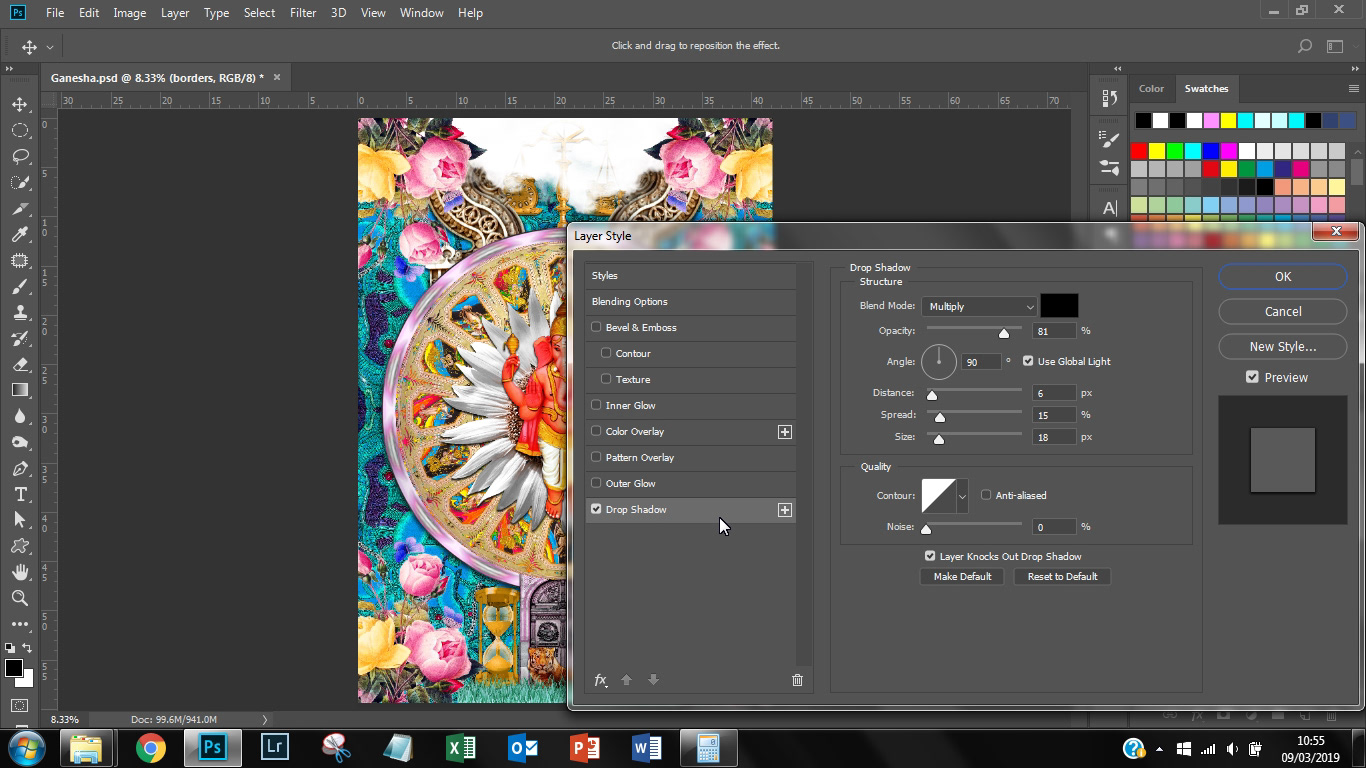1366x768 pixels.
Task: Select the Pen tool
Action: pyautogui.click(x=20, y=468)
